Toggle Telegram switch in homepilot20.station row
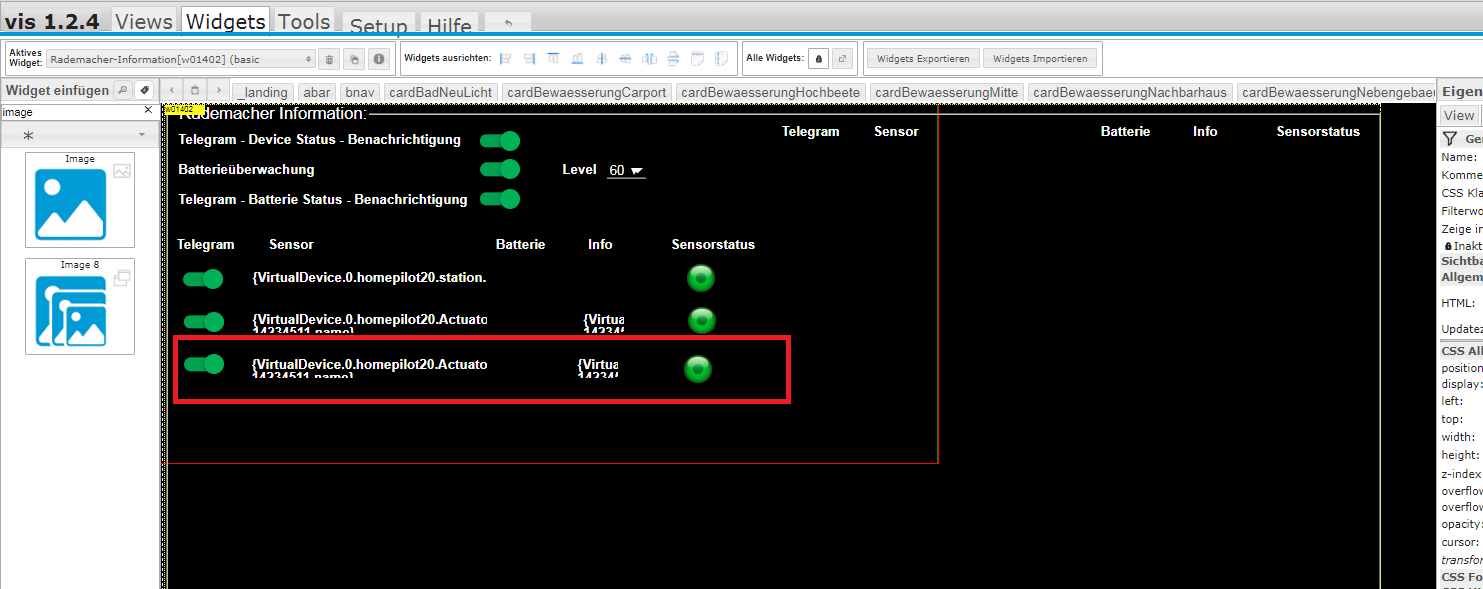1483x589 pixels. 203,278
